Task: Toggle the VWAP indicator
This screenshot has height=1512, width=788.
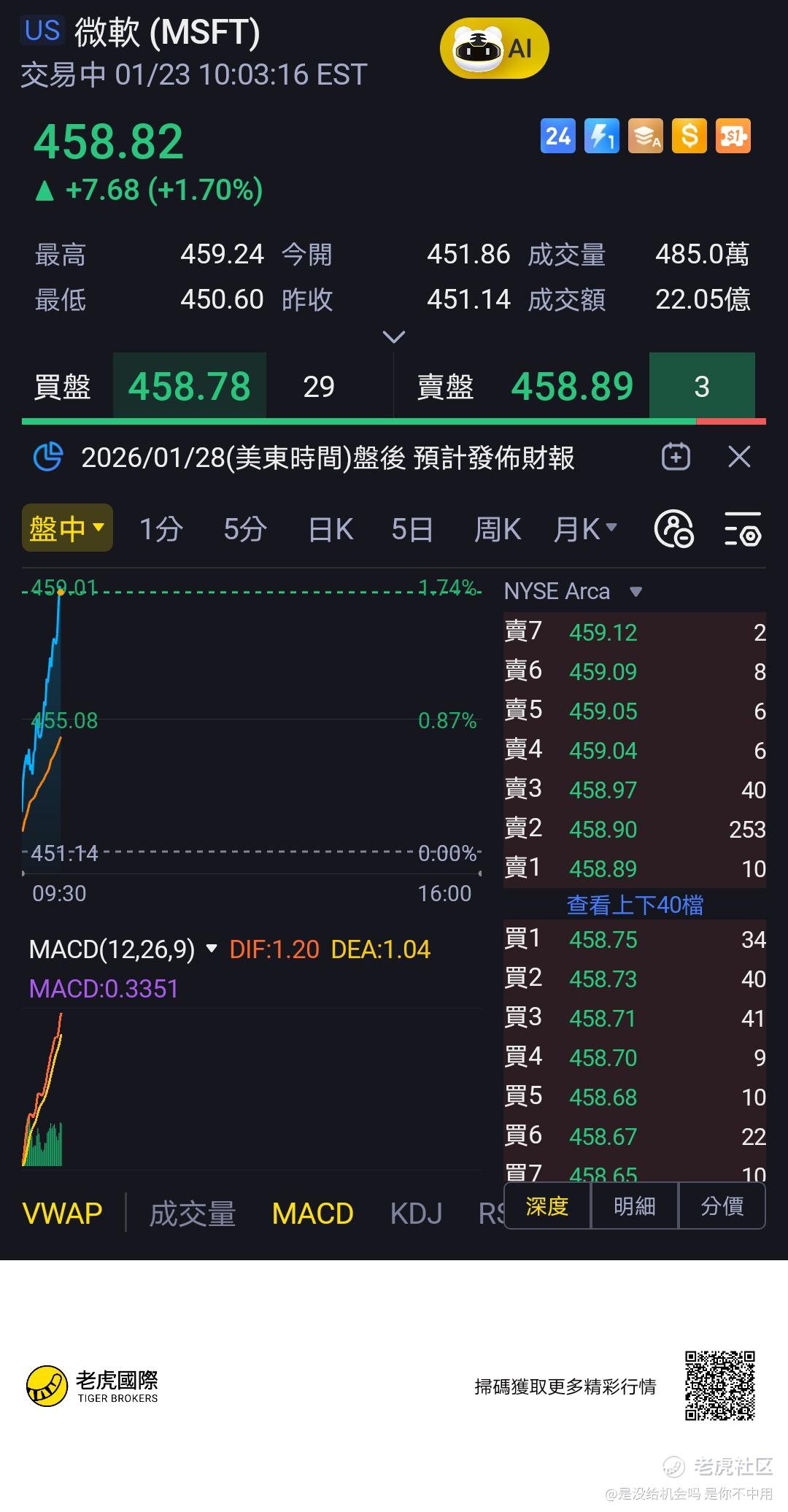Action: click(x=63, y=1214)
